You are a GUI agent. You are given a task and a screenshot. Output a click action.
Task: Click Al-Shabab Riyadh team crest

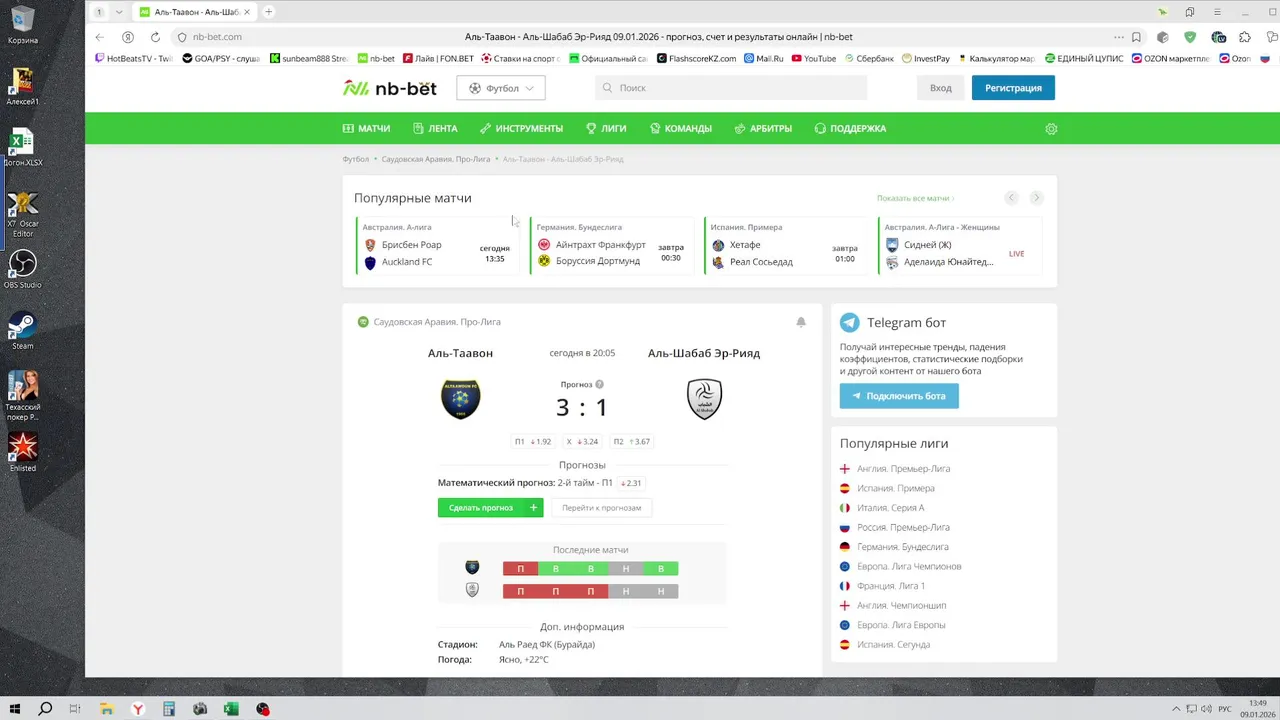click(705, 399)
